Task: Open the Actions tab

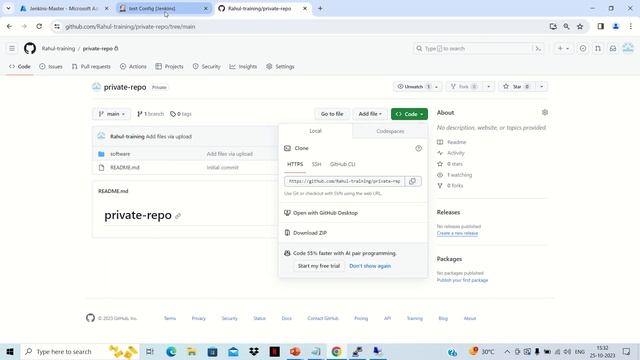Action: pyautogui.click(x=133, y=67)
